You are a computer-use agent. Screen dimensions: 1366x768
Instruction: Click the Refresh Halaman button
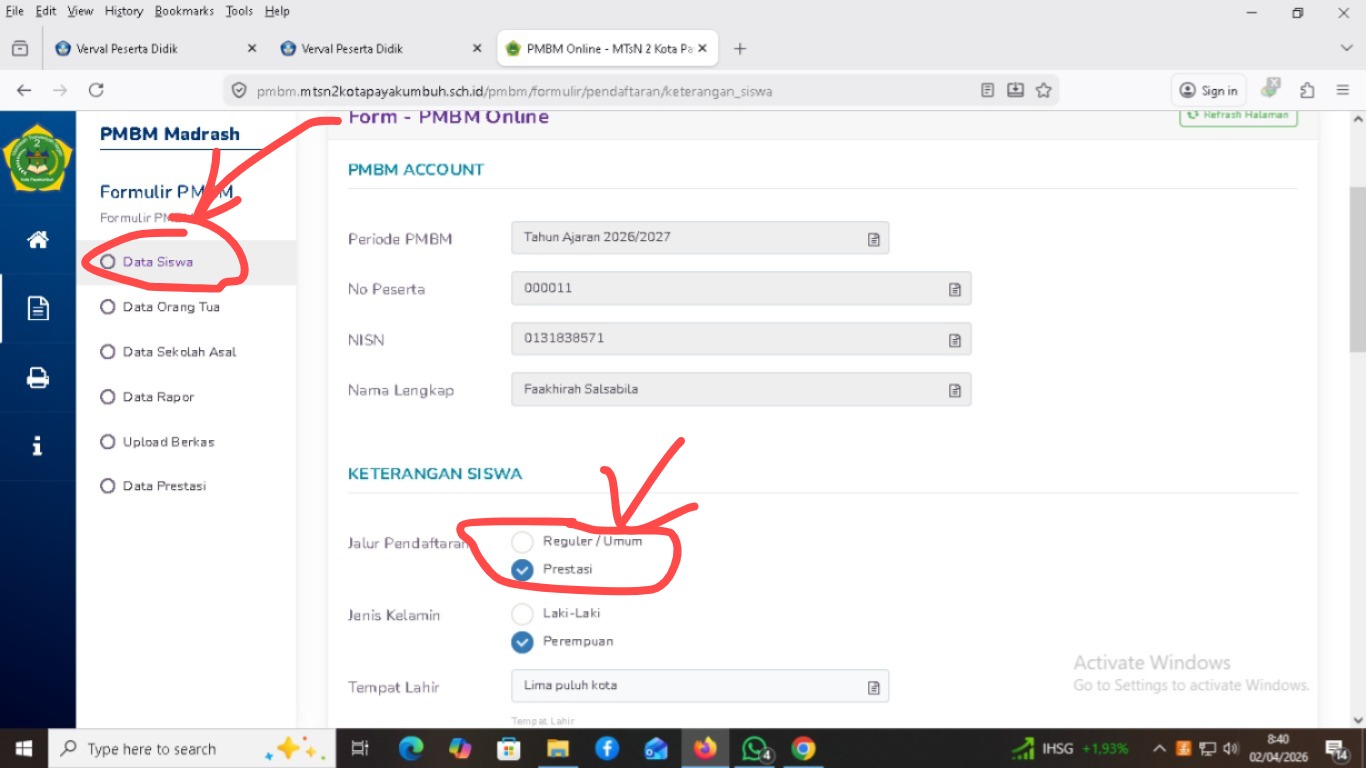click(x=1238, y=115)
